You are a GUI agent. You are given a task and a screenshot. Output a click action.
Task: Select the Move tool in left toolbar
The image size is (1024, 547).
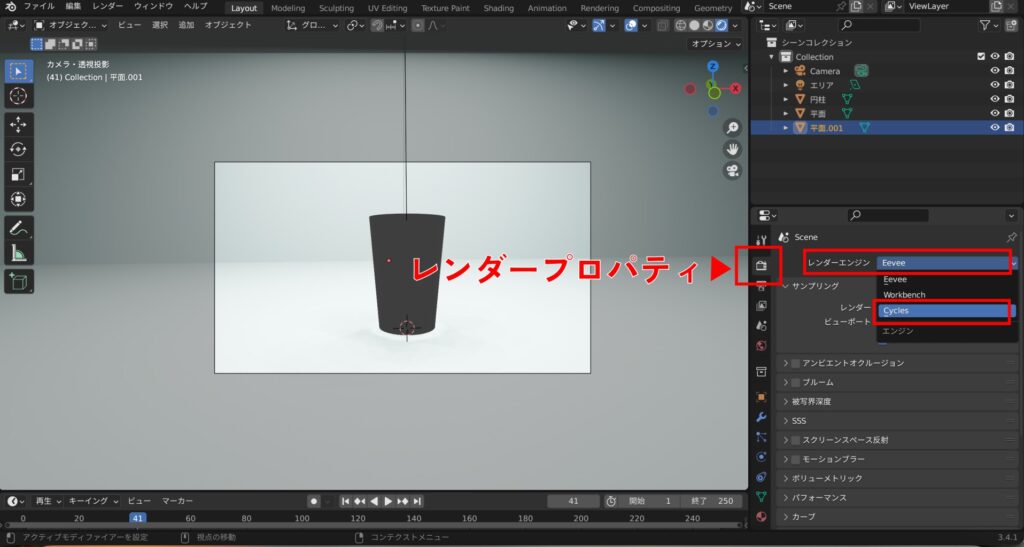18,125
